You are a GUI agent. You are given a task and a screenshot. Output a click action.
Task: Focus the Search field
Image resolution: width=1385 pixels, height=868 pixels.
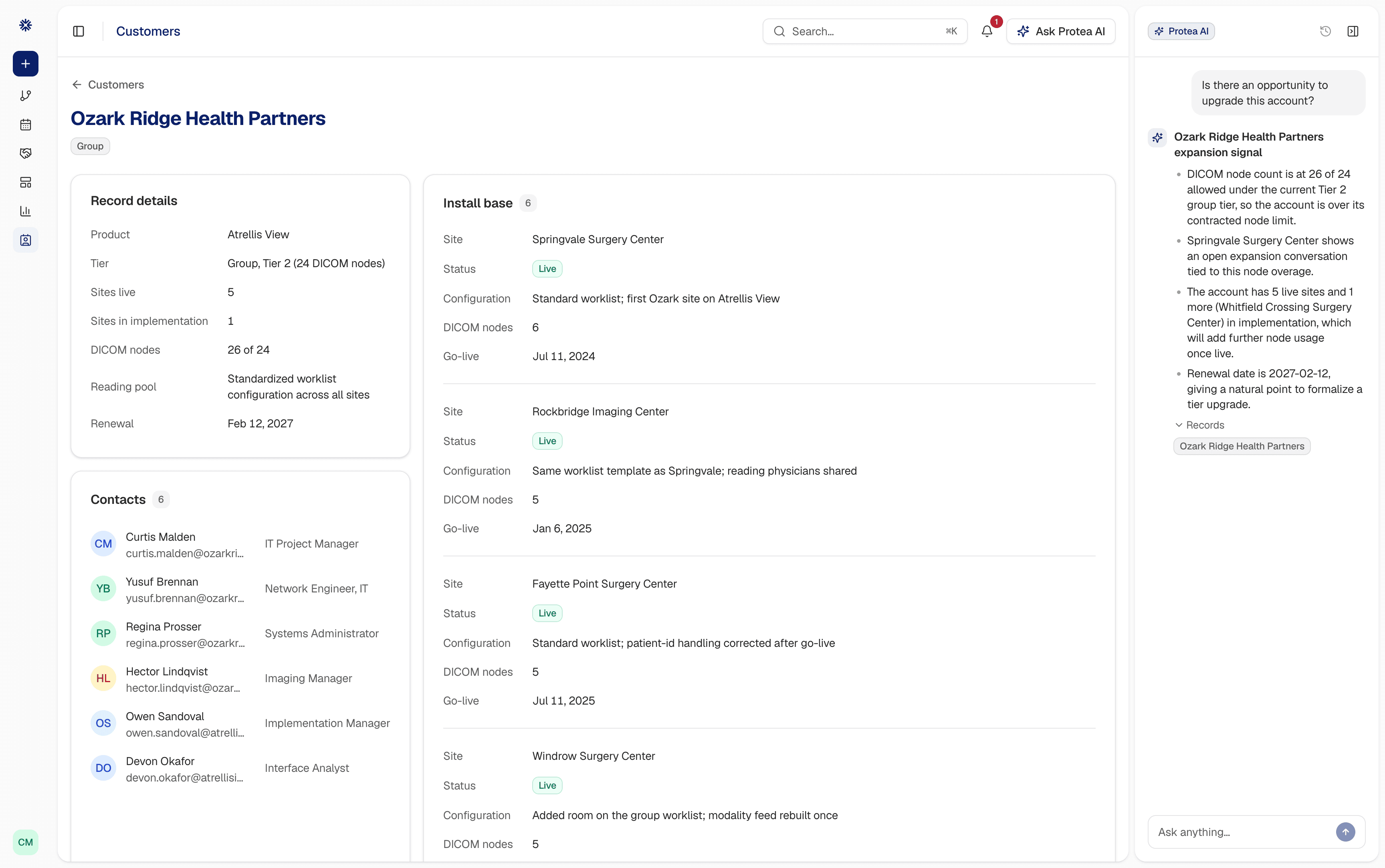pyautogui.click(x=865, y=31)
